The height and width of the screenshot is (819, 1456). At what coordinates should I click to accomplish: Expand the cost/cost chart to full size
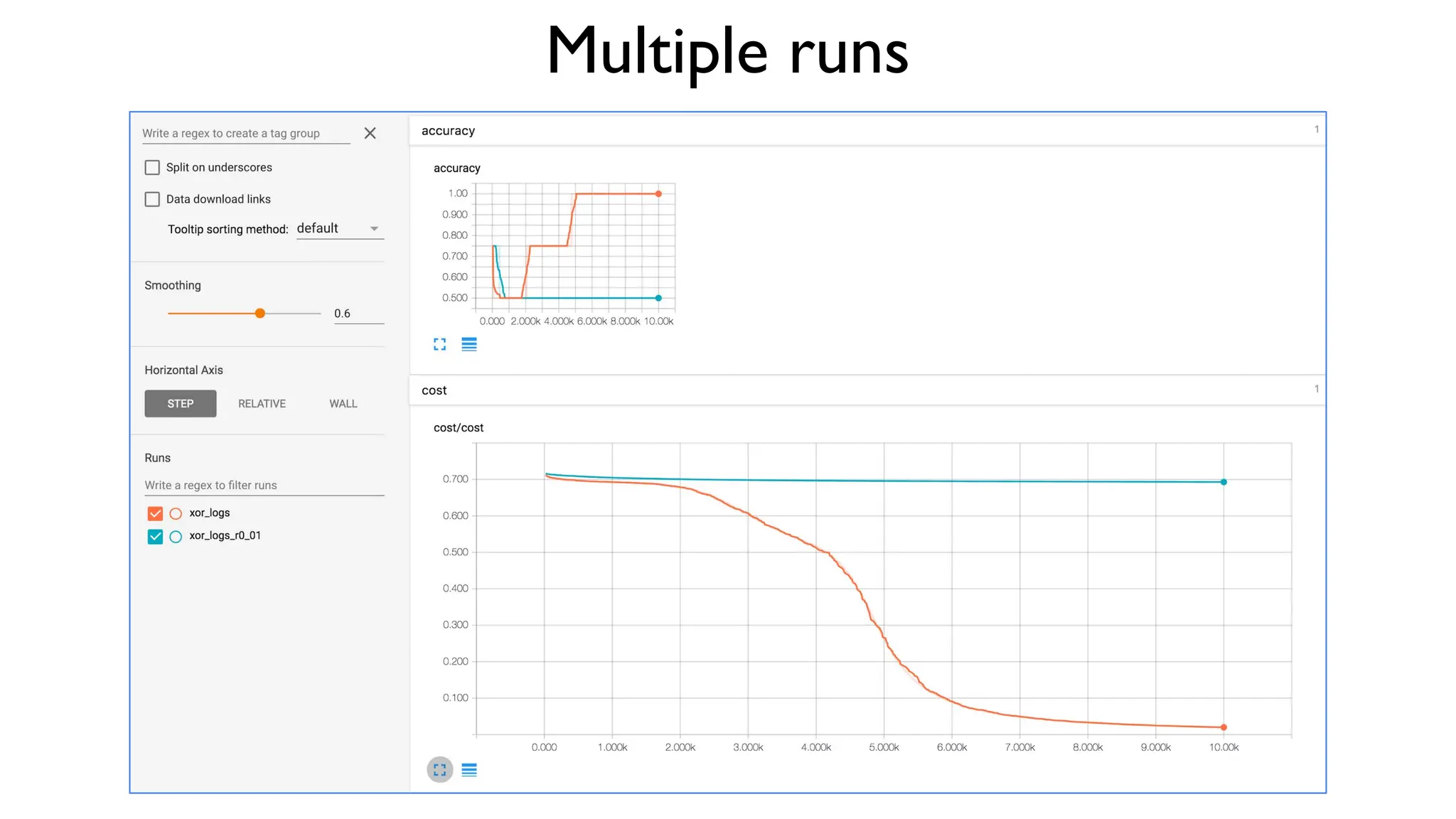click(439, 770)
